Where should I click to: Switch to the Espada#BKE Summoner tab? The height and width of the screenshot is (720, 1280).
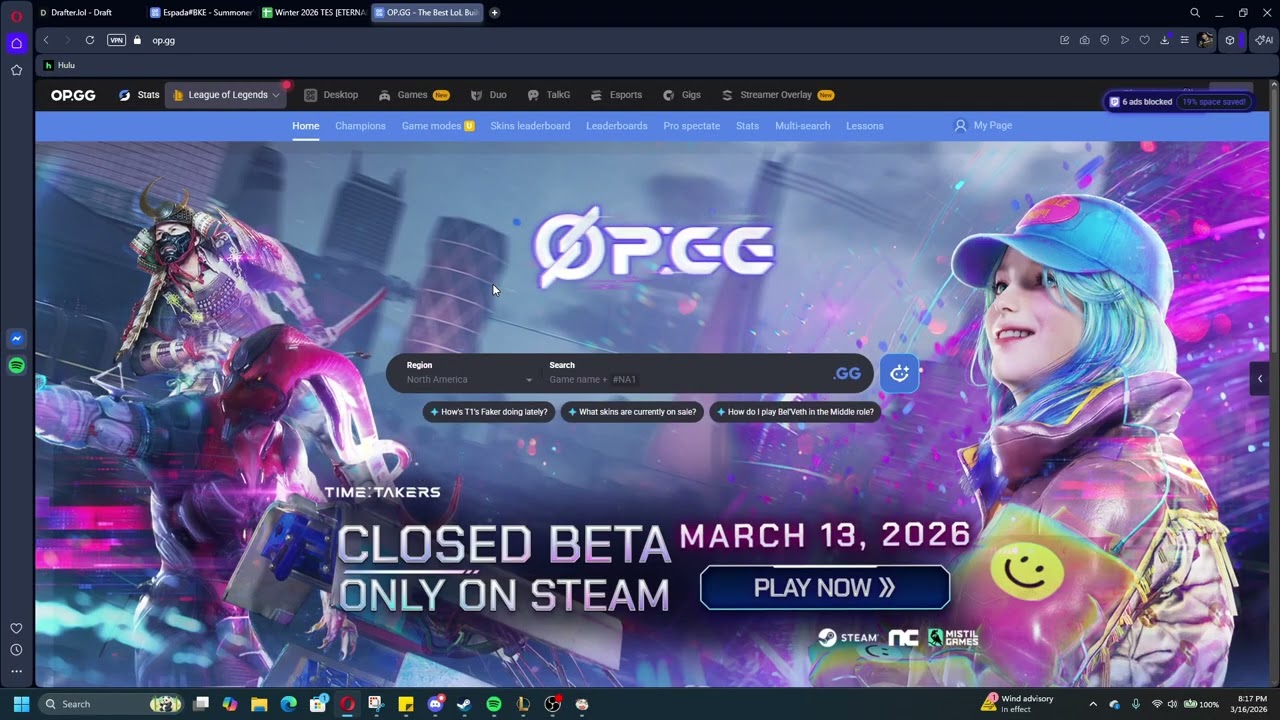click(201, 13)
